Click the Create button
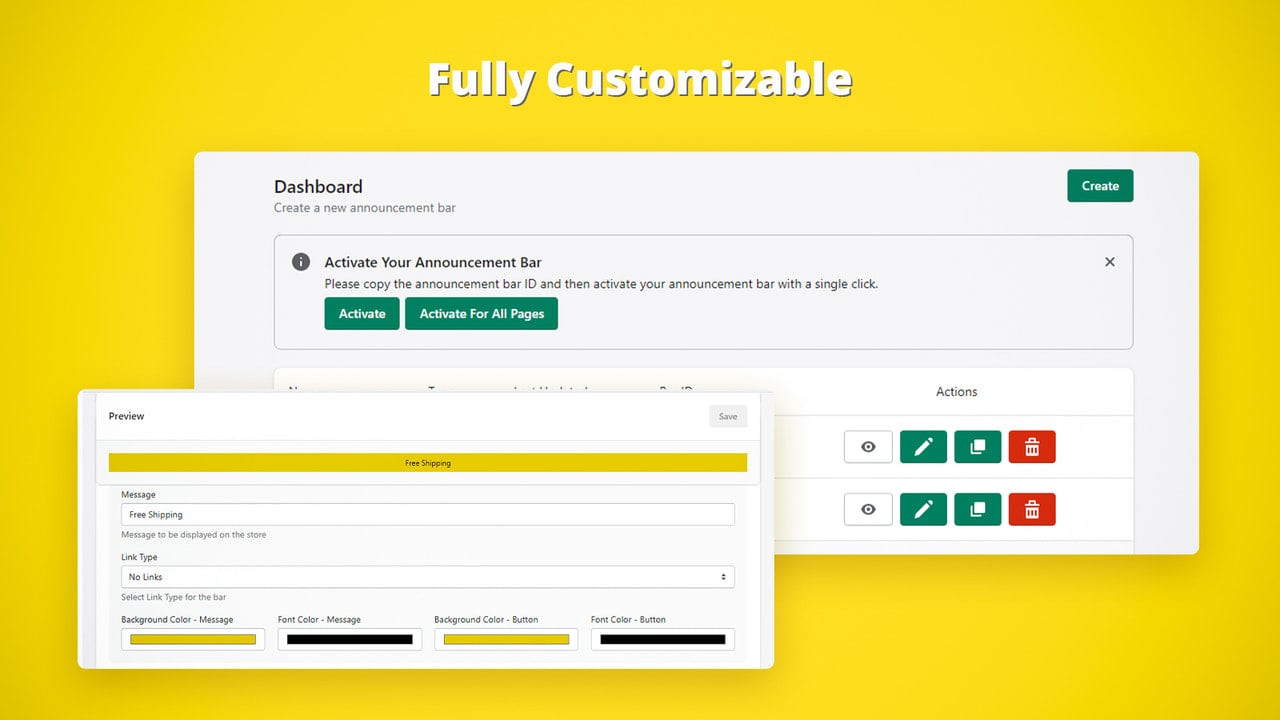1280x720 pixels. coord(1100,186)
